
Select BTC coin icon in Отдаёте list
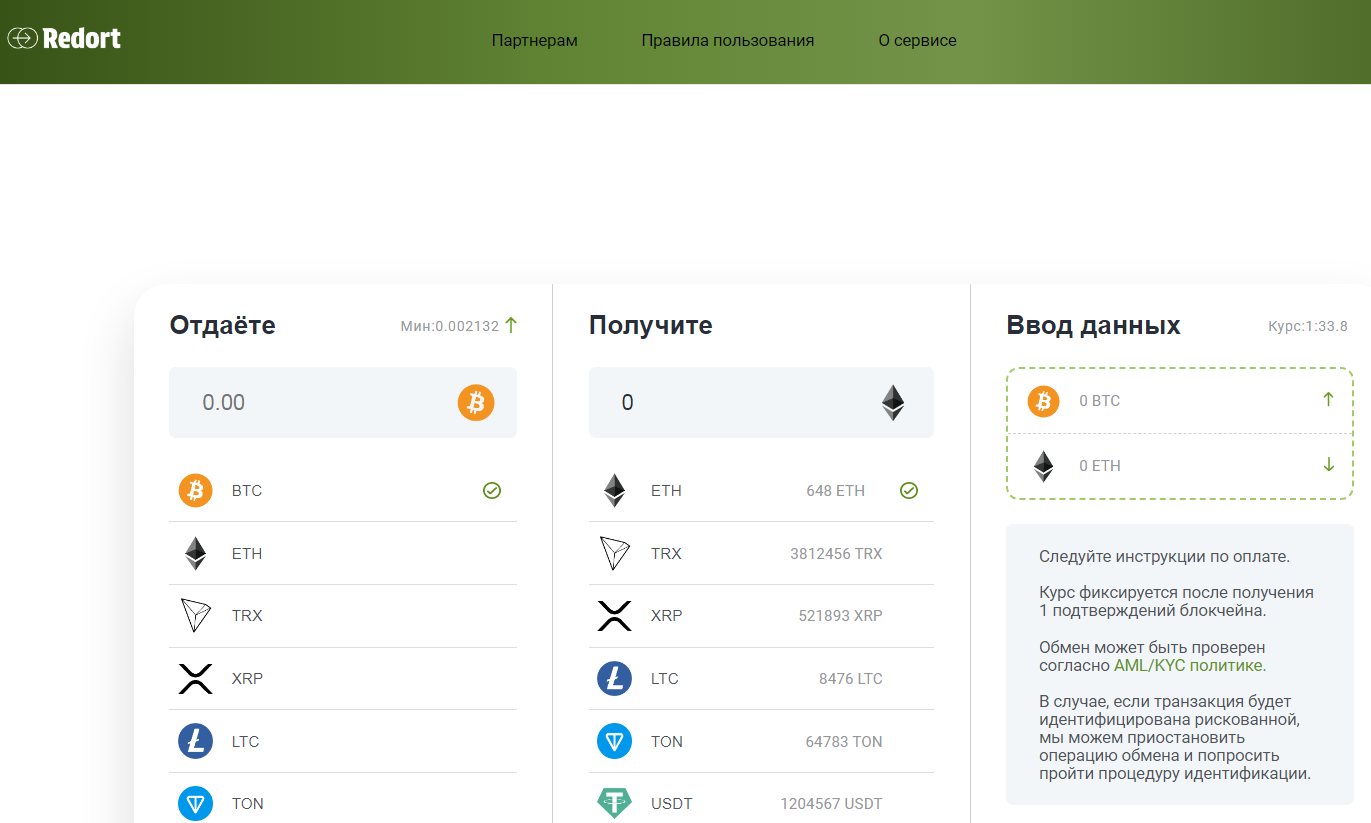196,490
